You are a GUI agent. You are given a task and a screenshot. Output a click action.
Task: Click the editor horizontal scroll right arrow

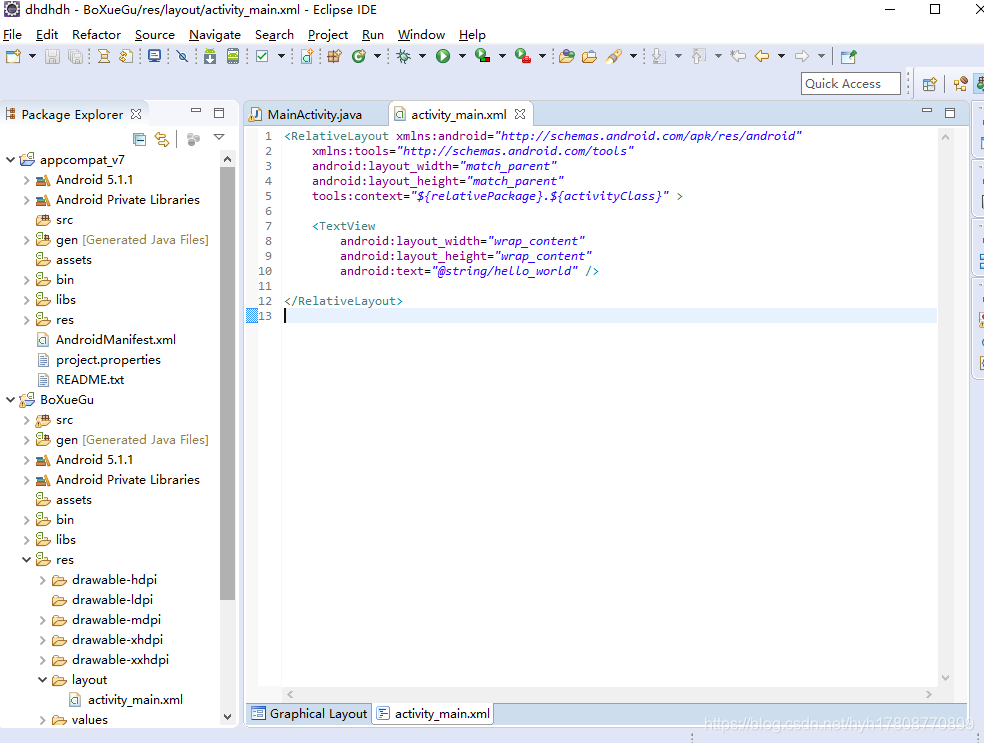click(929, 695)
